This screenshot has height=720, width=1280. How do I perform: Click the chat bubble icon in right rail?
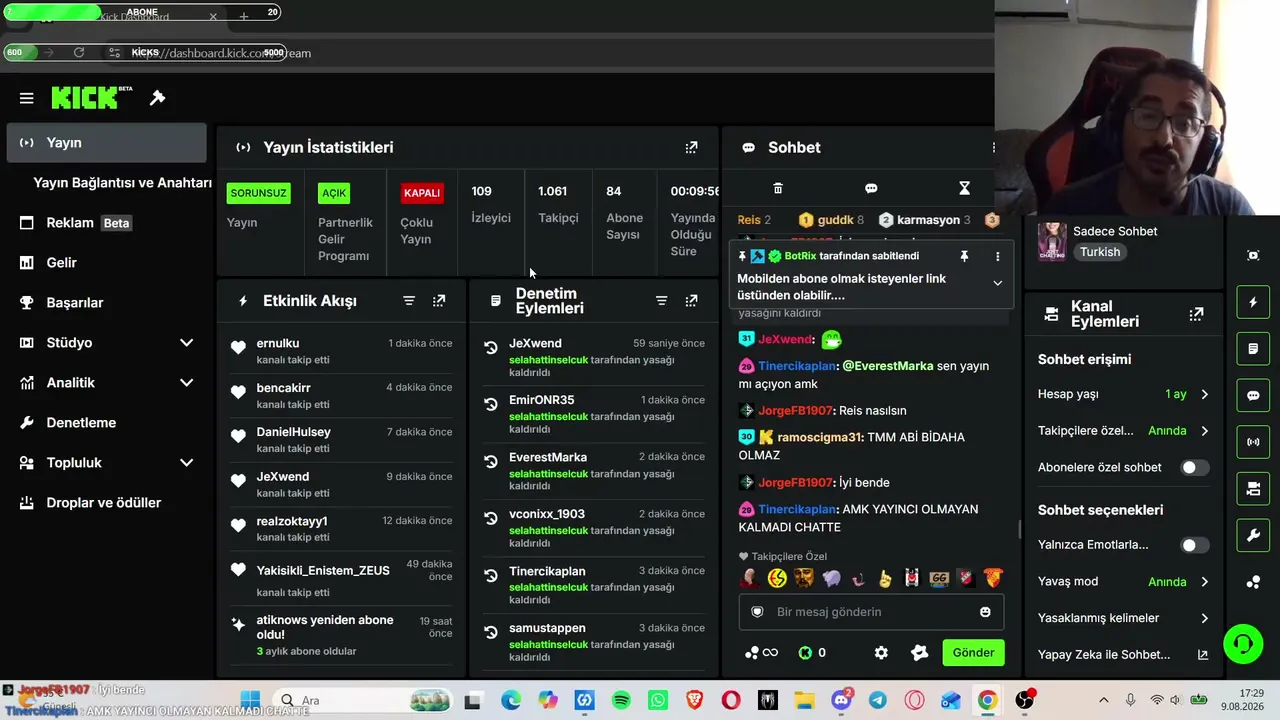coord(1253,395)
